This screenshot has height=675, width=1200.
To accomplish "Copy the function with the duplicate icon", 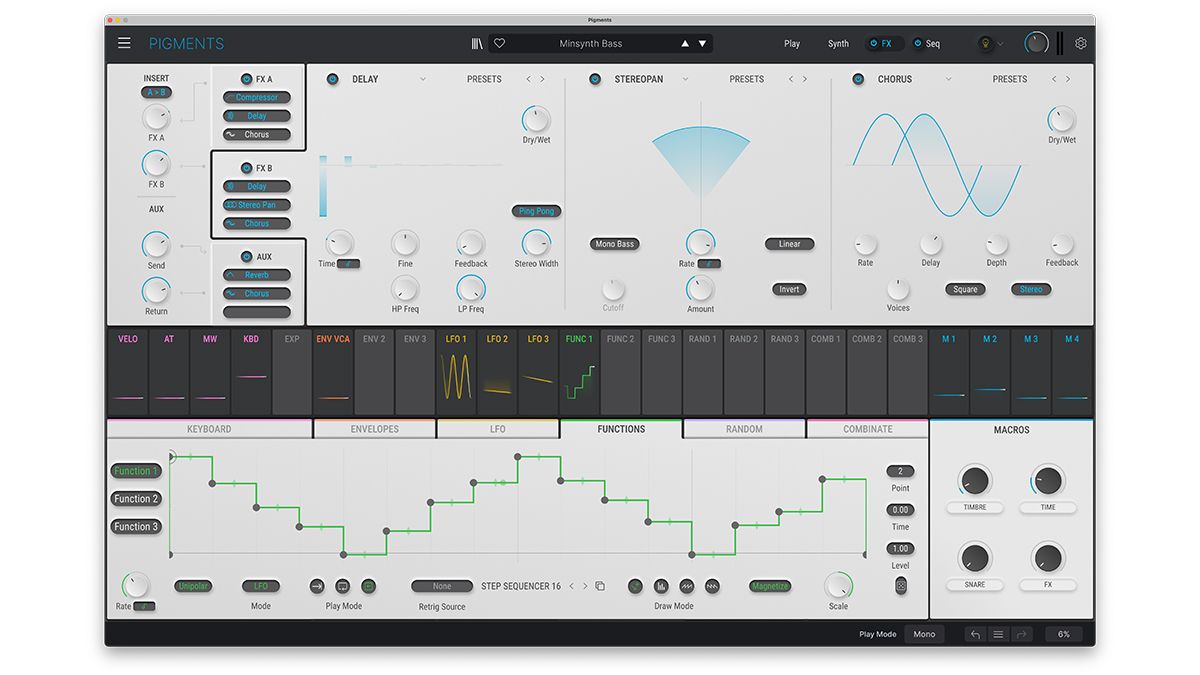I will pyautogui.click(x=600, y=586).
